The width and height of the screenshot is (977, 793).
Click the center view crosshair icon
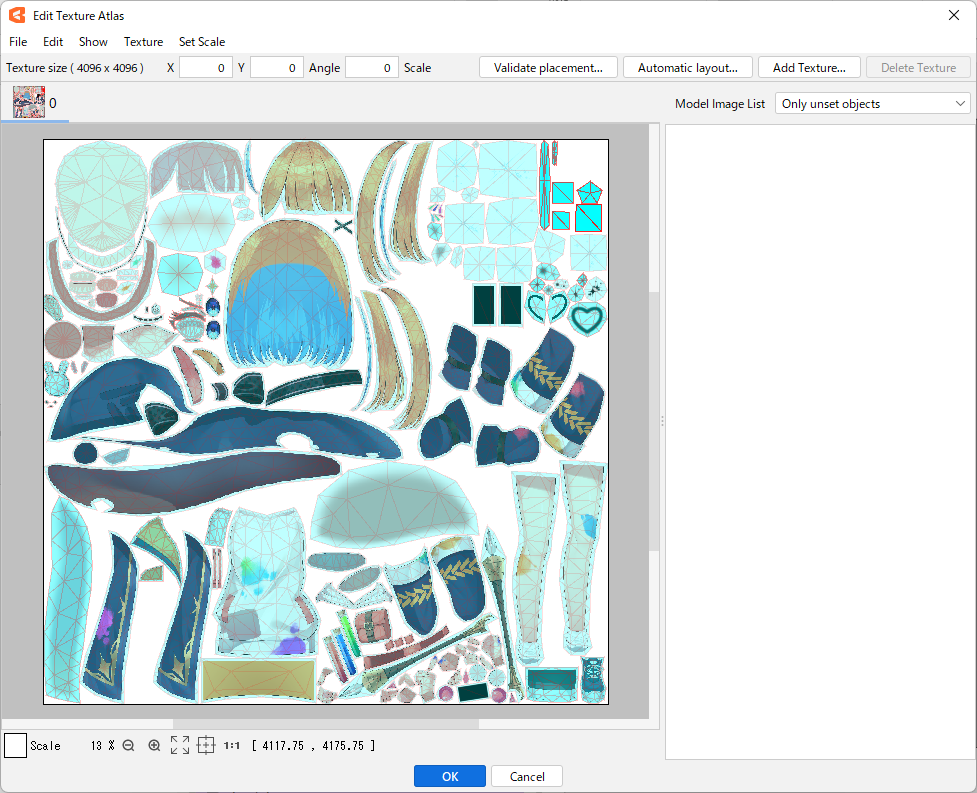pyautogui.click(x=206, y=746)
